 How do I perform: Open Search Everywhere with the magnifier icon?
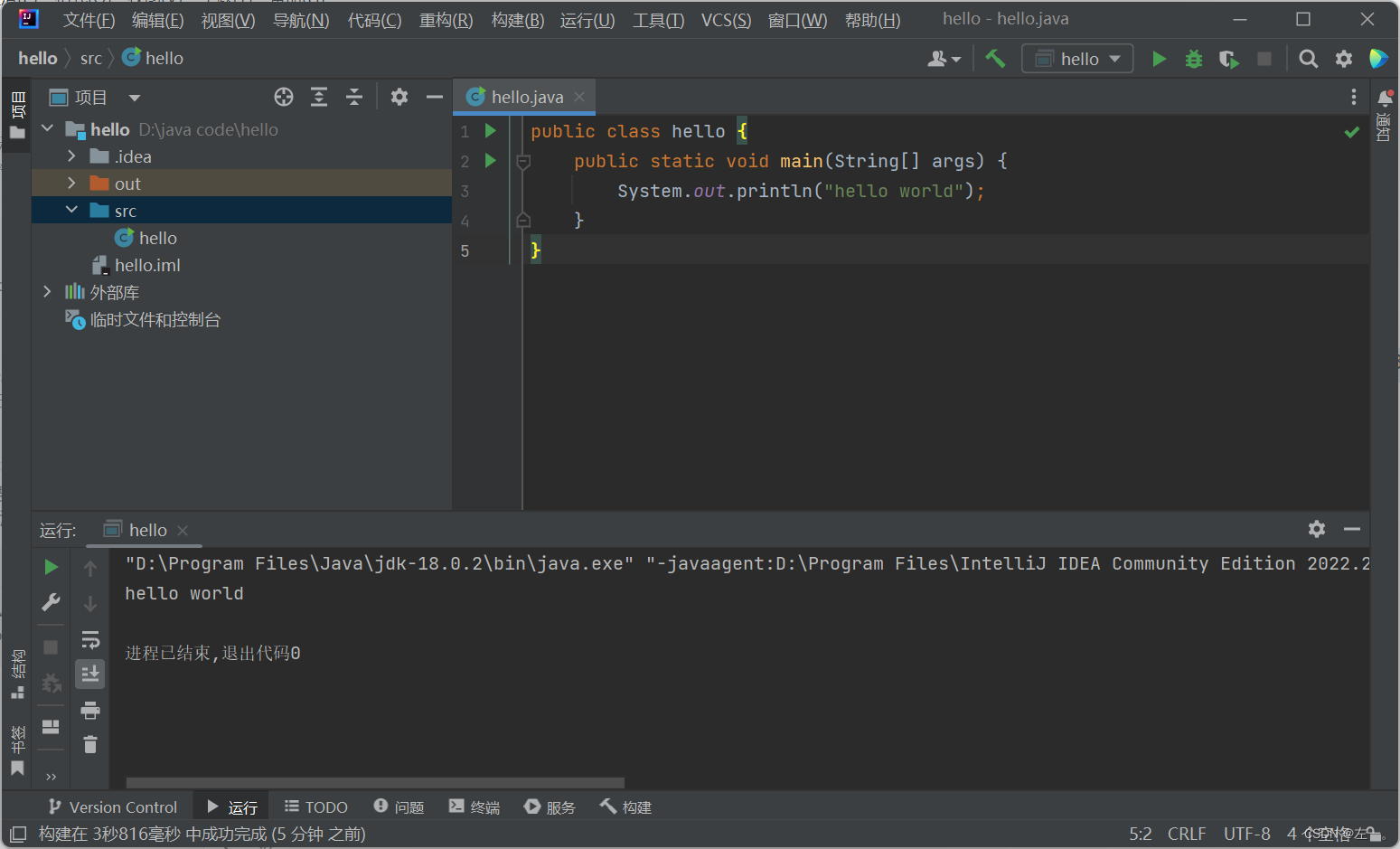click(x=1308, y=58)
